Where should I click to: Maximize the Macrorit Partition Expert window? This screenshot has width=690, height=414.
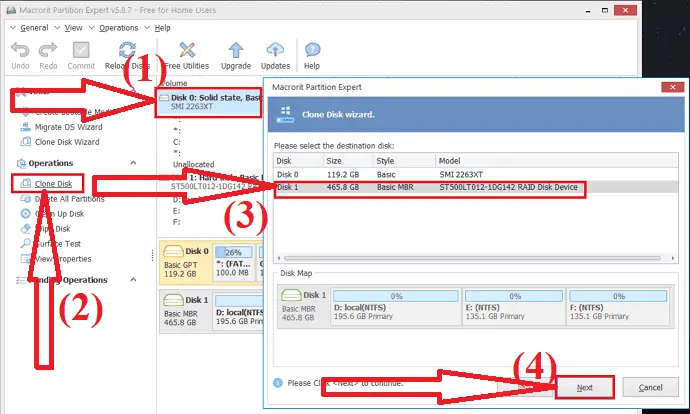pos(605,10)
